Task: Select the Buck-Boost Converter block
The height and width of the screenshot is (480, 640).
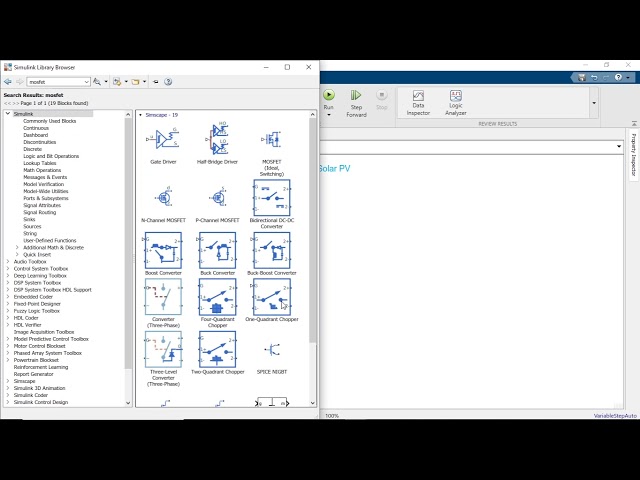Action: click(271, 250)
